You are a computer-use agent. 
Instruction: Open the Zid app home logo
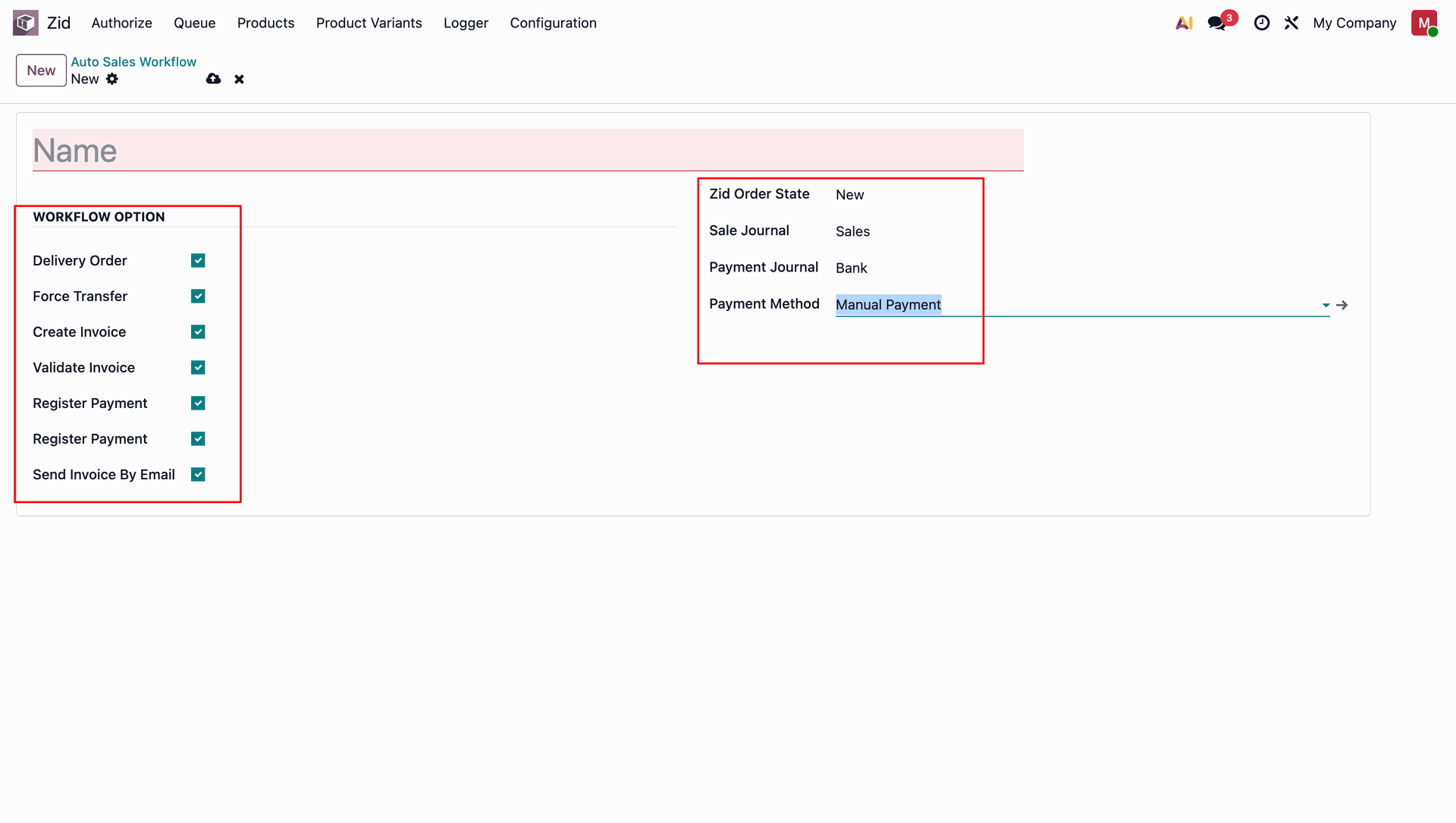click(x=25, y=23)
